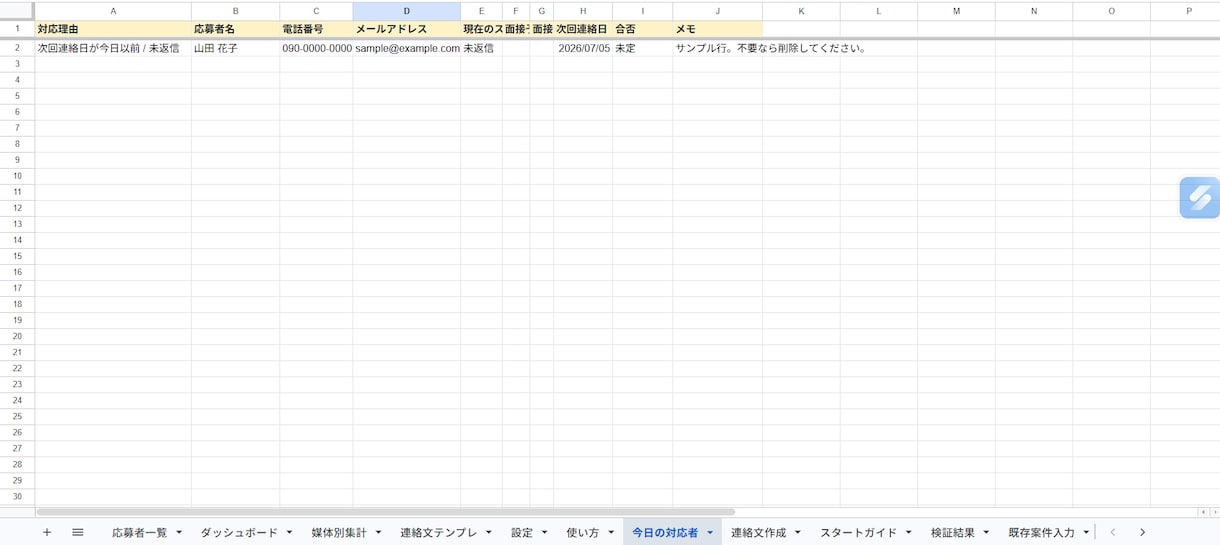The width and height of the screenshot is (1220, 545).
Task: Select the 今日の対応者 sheet tab
Action: pyautogui.click(x=665, y=533)
